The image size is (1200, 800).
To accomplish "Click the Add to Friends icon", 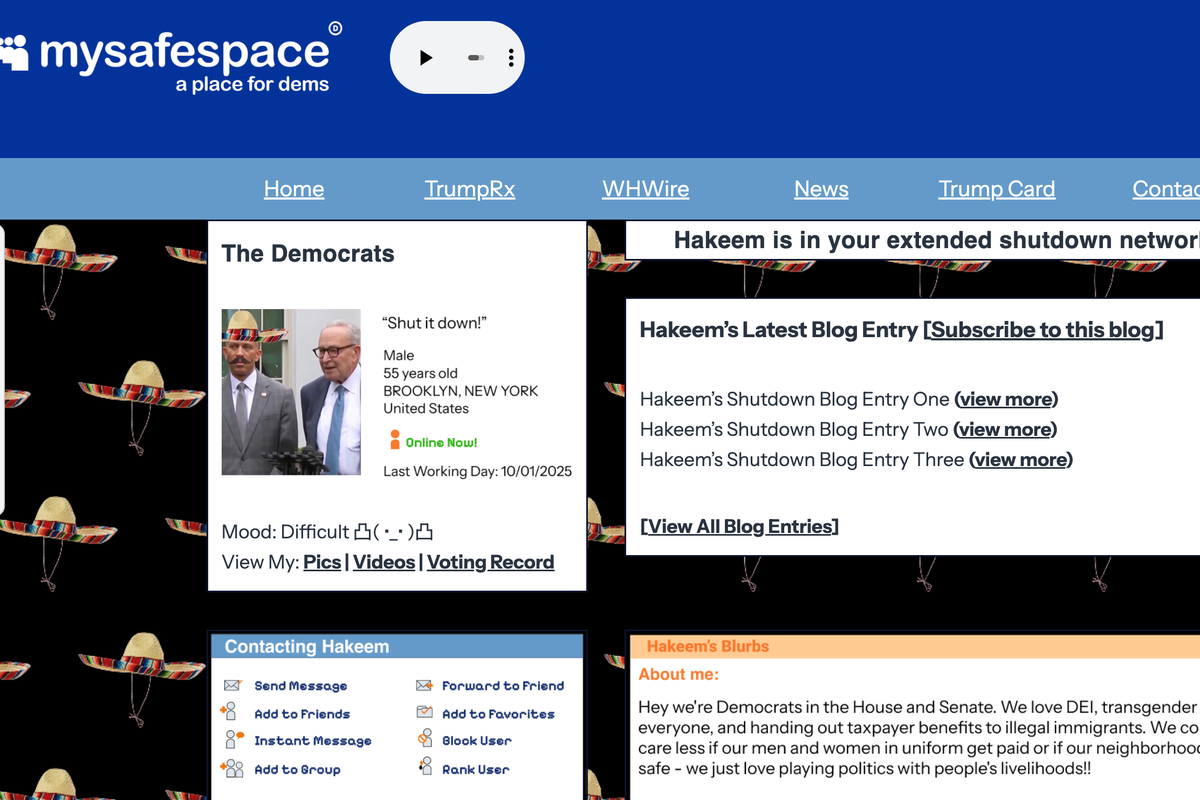I will (x=232, y=713).
